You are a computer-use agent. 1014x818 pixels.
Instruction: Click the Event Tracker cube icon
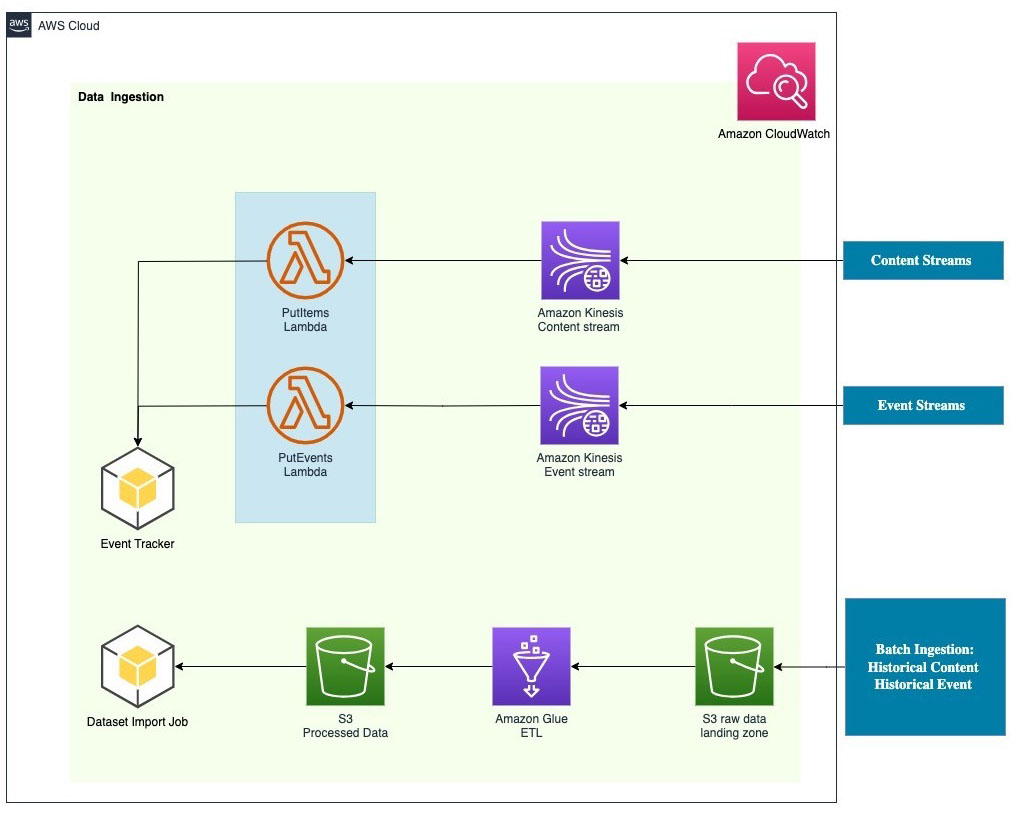[138, 488]
